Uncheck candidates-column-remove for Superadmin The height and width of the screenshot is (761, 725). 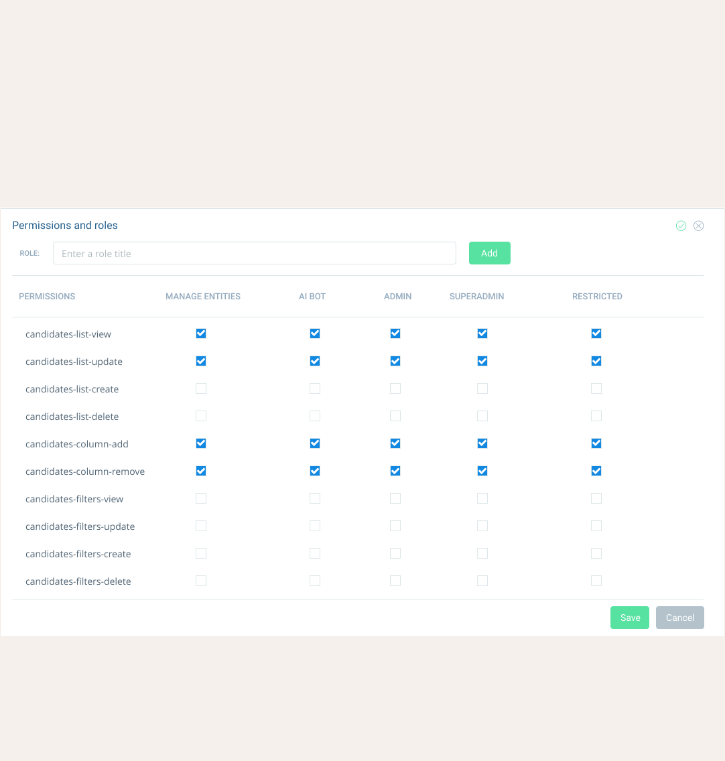tap(482, 471)
